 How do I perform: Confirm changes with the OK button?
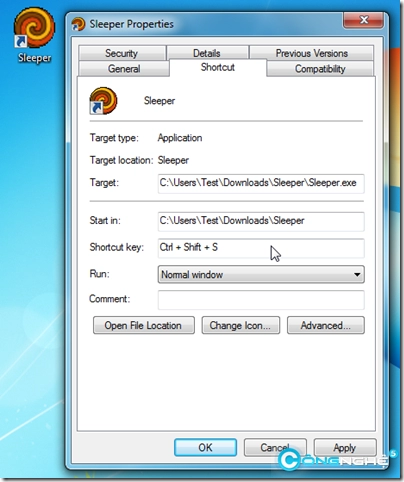(205, 447)
